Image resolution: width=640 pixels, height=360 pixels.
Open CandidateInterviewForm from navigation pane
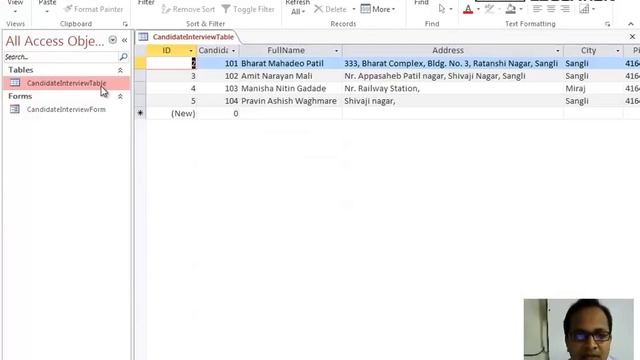point(66,109)
